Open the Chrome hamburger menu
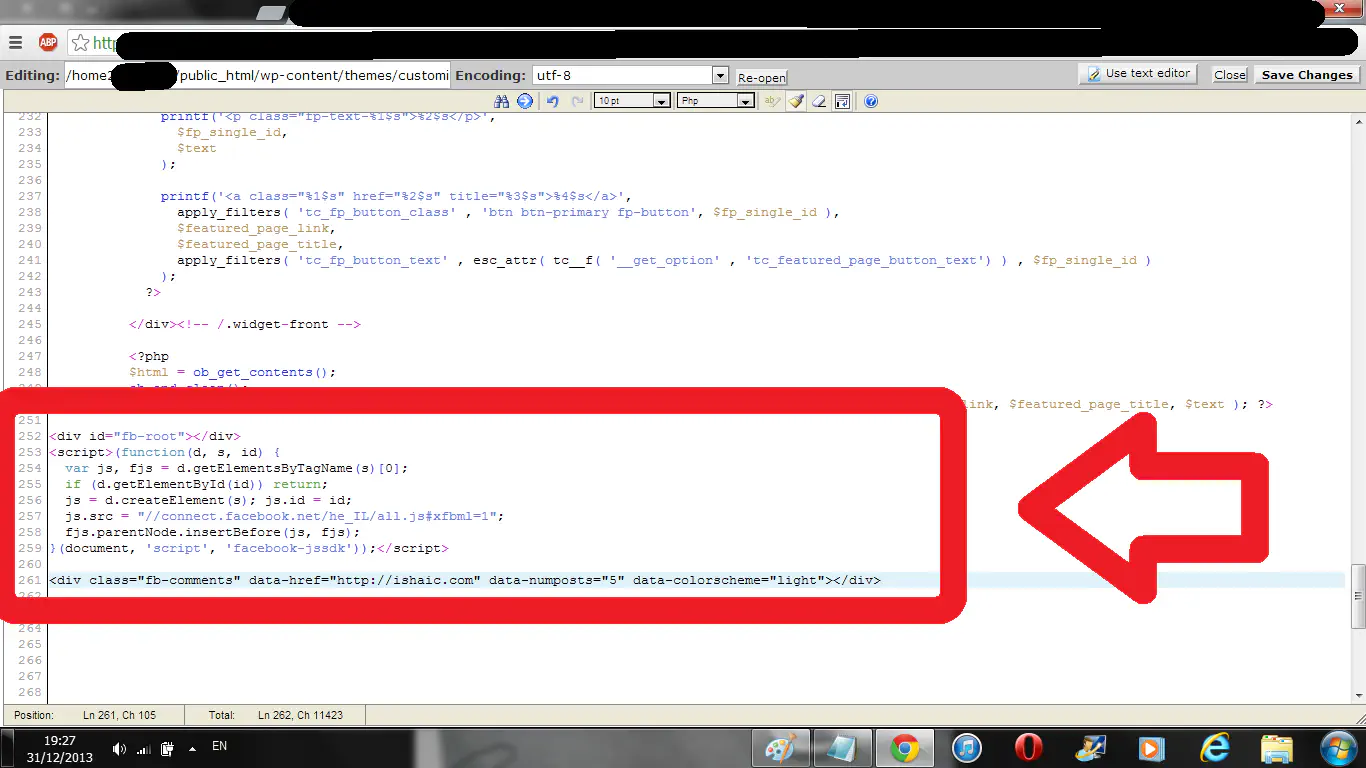 pos(16,42)
